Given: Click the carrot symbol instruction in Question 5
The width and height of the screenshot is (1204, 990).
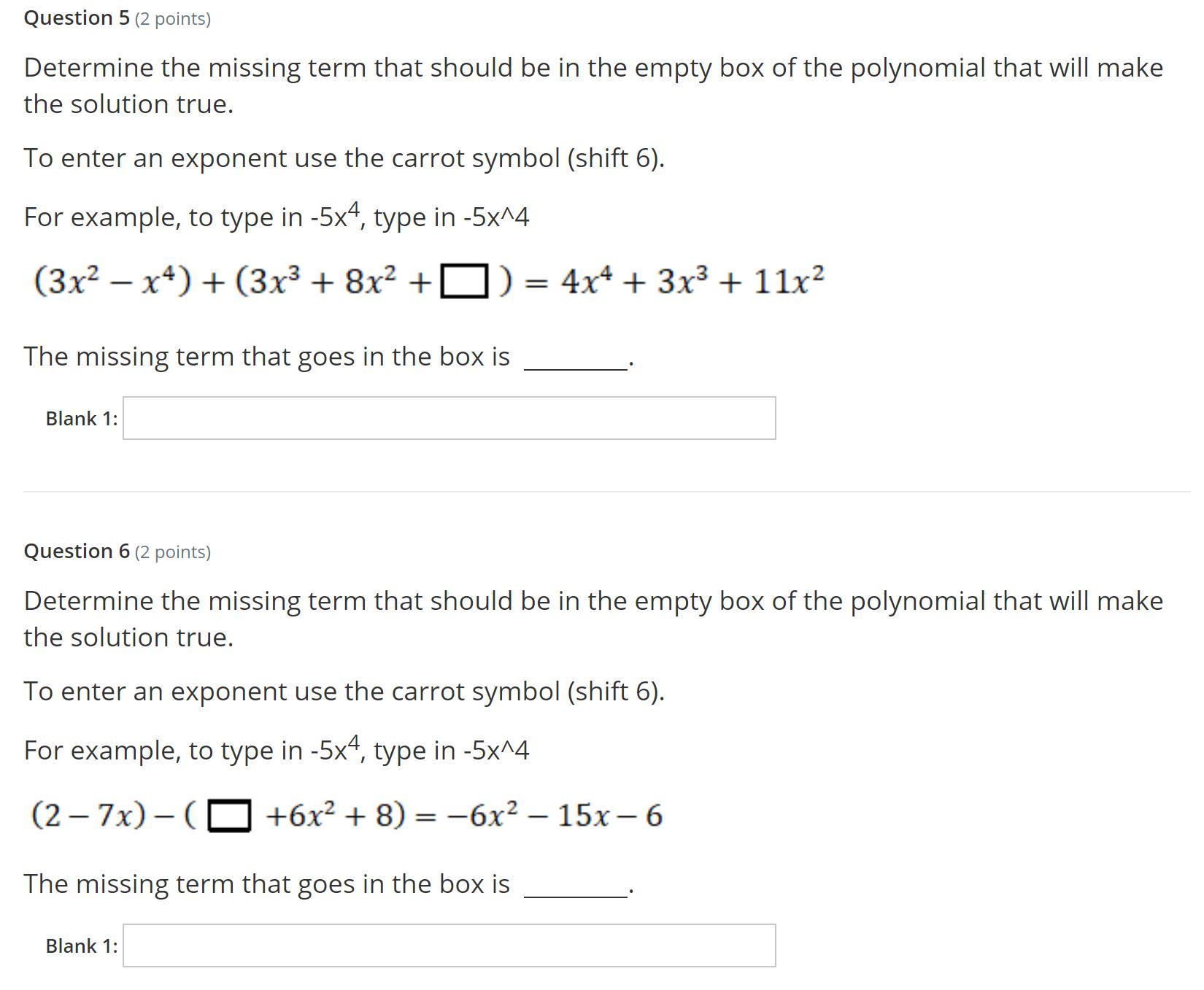Looking at the screenshot, I should (344, 158).
